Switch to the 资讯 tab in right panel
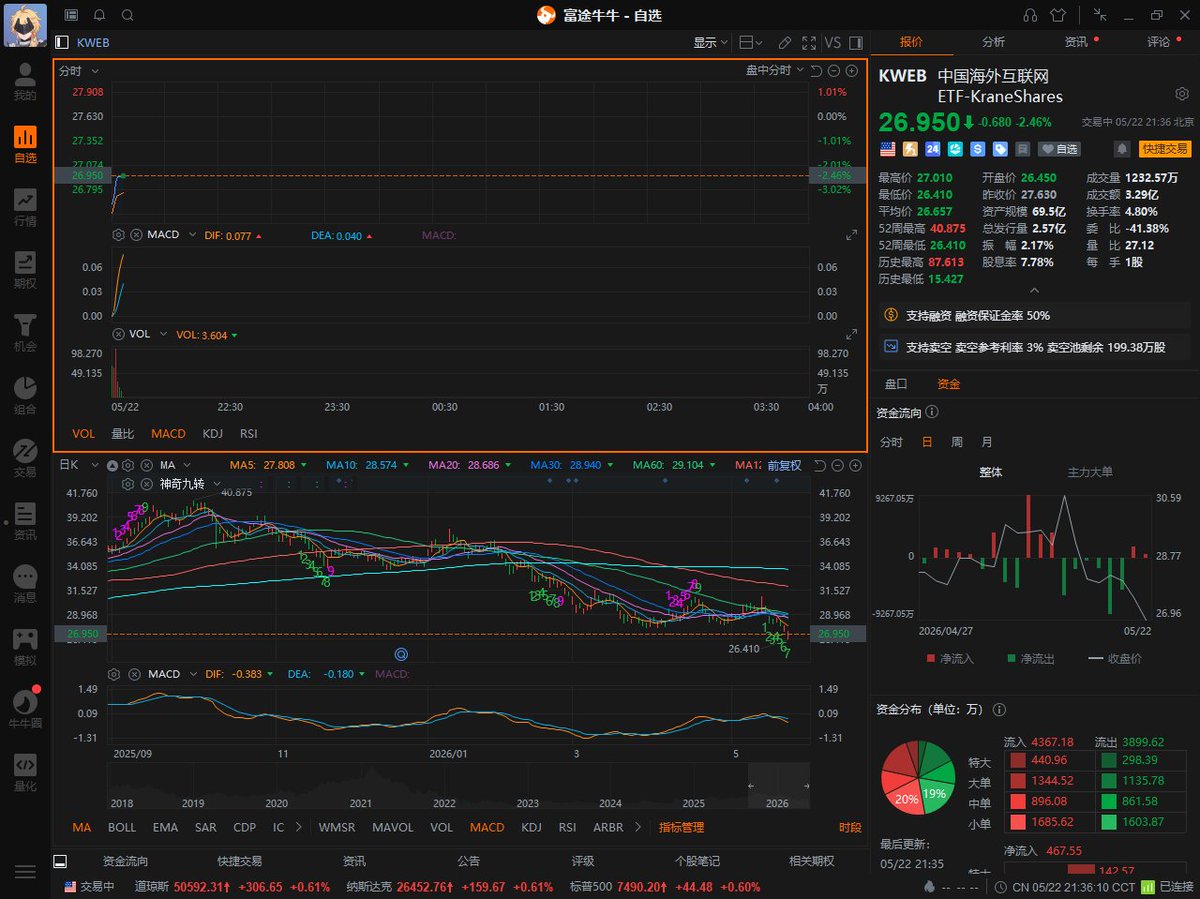Viewport: 1200px width, 899px height. tap(1076, 42)
